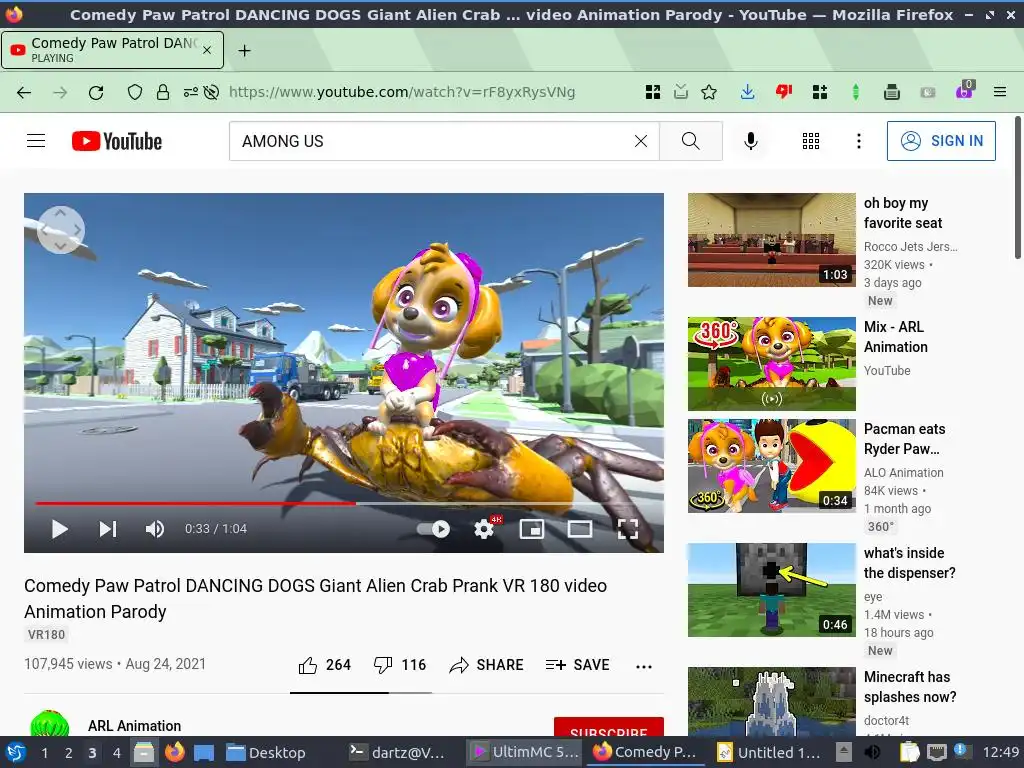Click the SIGN IN button
This screenshot has width=1024, height=768.
pyautogui.click(x=941, y=141)
